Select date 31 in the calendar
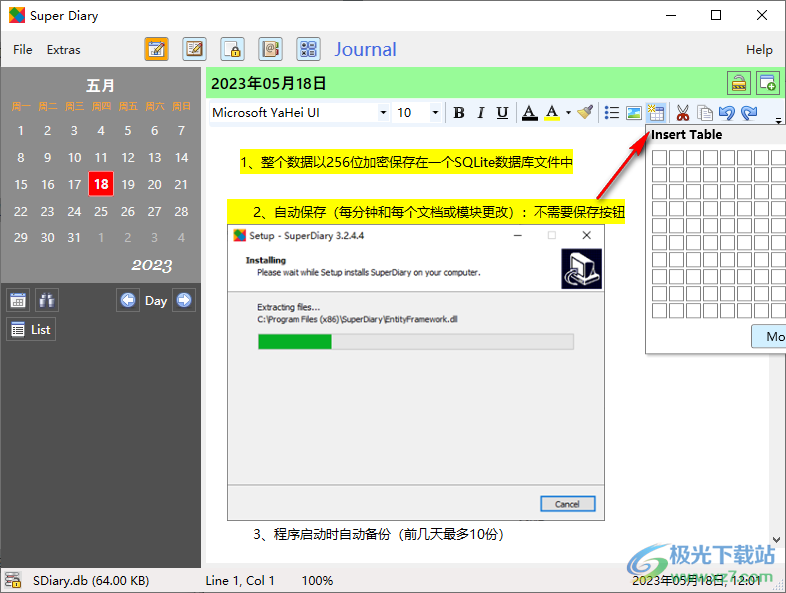 74,238
